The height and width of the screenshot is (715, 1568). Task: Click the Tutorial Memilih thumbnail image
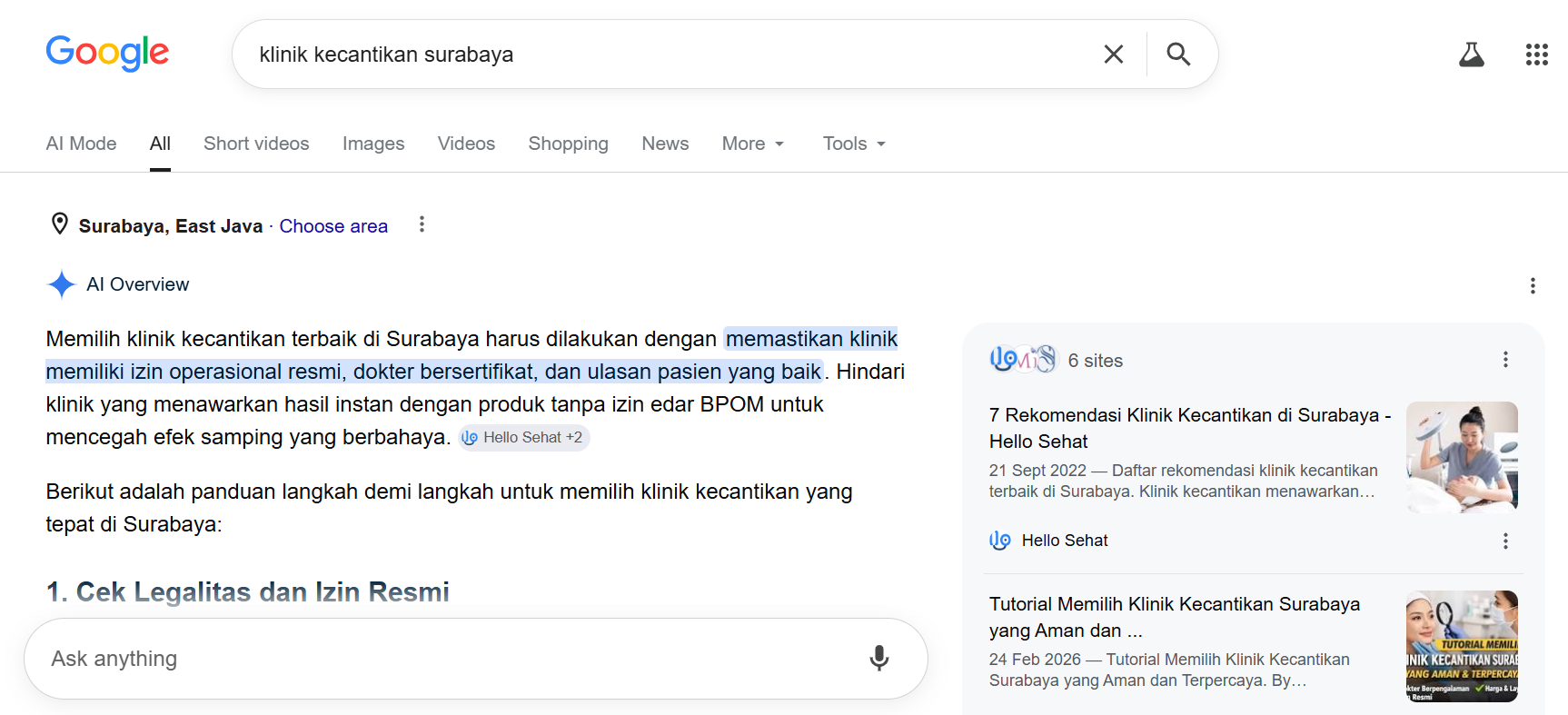1462,646
